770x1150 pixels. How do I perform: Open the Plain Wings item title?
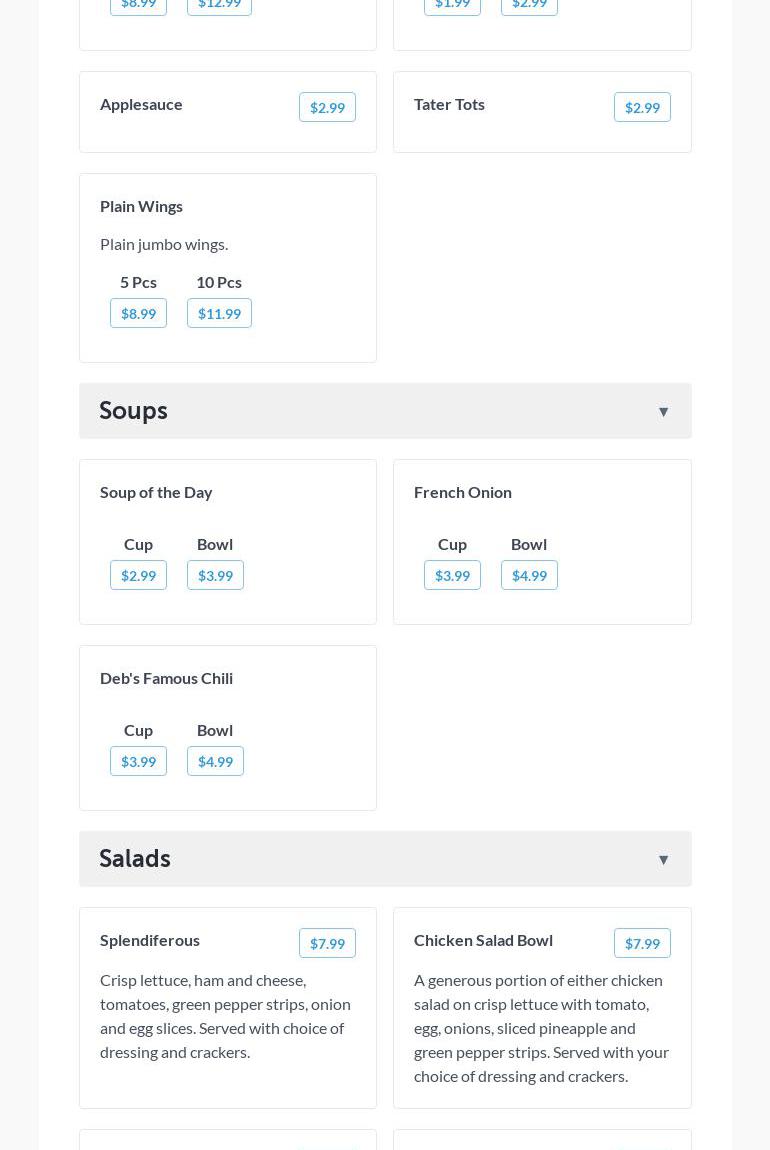pyautogui.click(x=141, y=206)
